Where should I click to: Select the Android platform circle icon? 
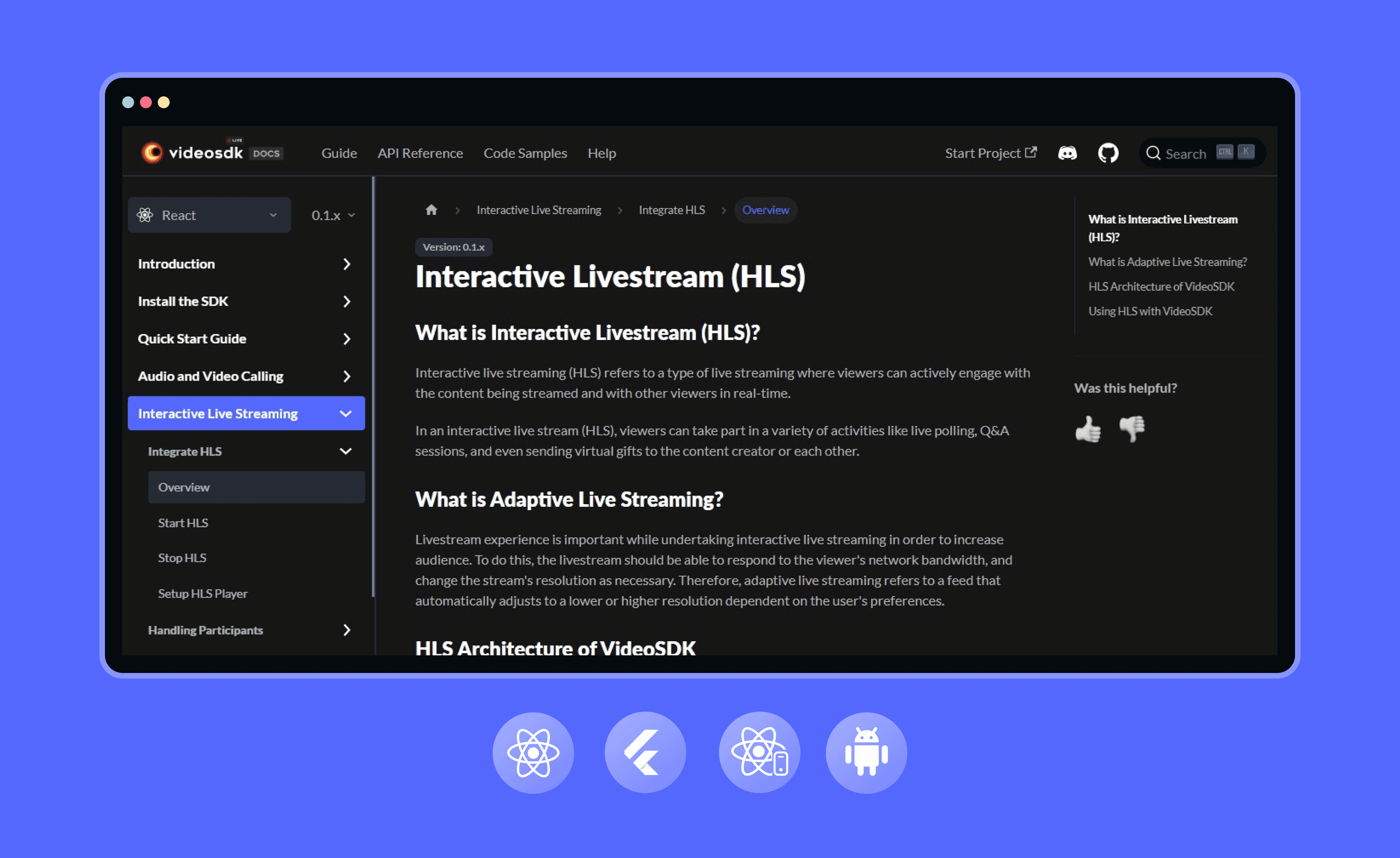click(866, 752)
